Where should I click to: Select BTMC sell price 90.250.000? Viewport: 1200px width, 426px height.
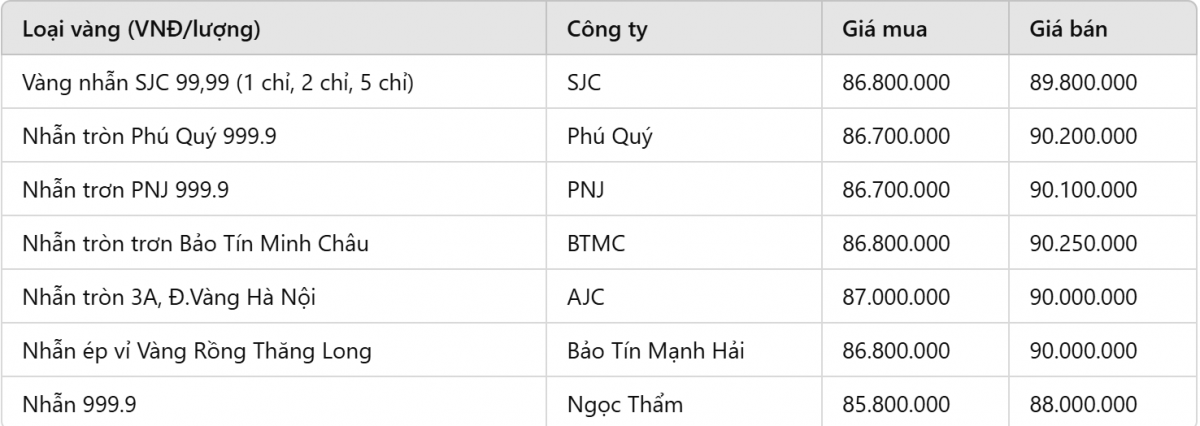1083,243
